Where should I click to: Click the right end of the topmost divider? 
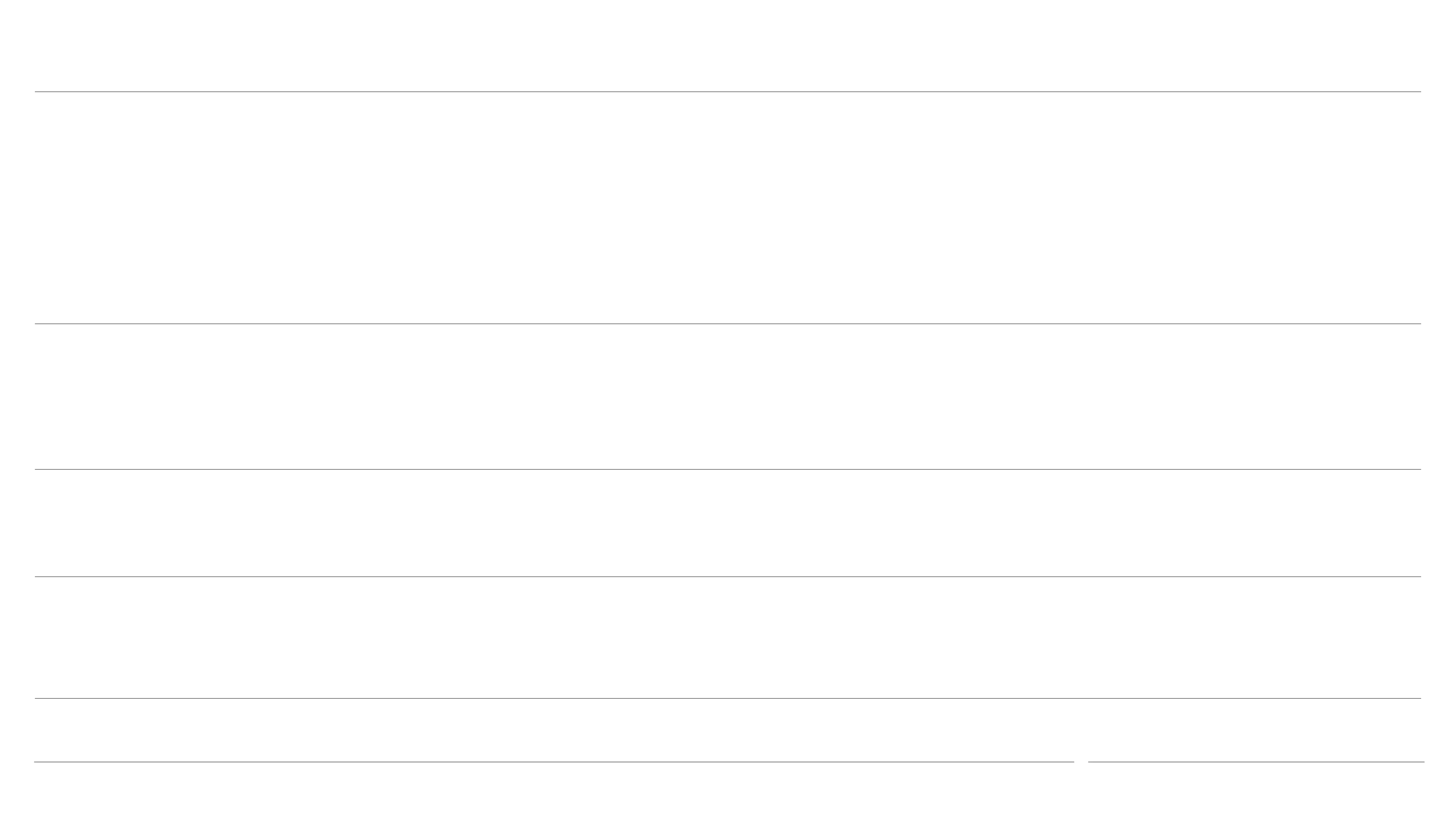pyautogui.click(x=1419, y=91)
